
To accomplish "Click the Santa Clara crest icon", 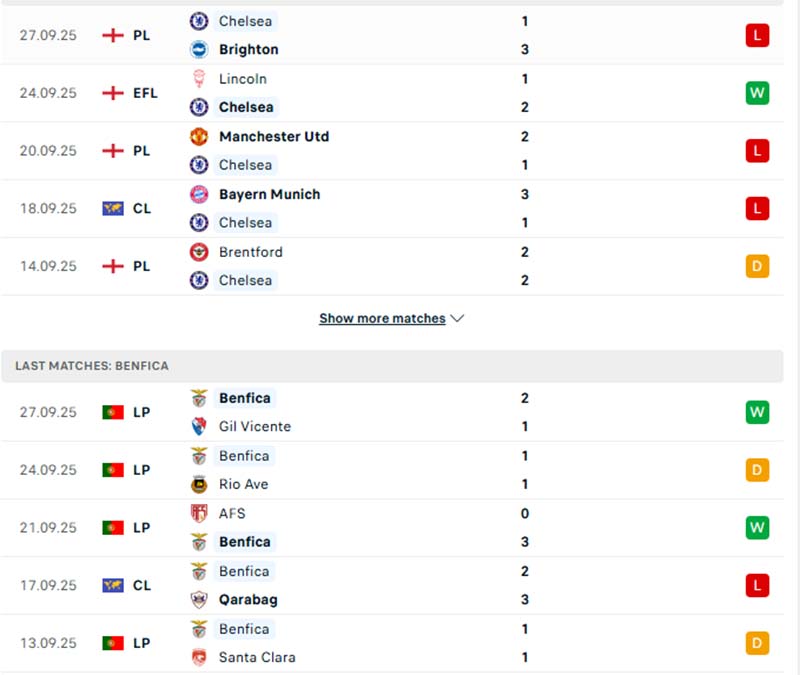I will click(x=199, y=657).
